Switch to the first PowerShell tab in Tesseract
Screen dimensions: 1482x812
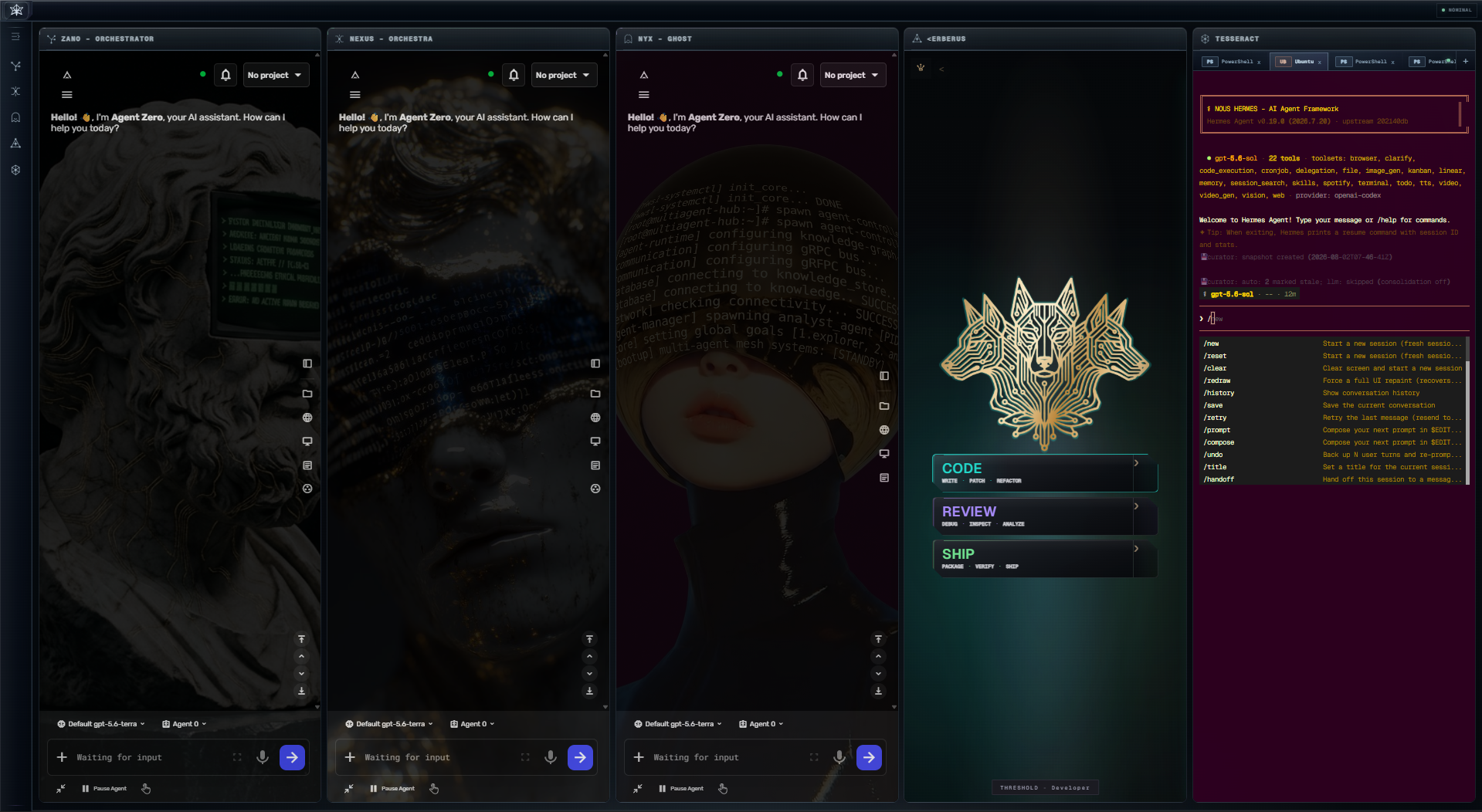tap(1232, 62)
